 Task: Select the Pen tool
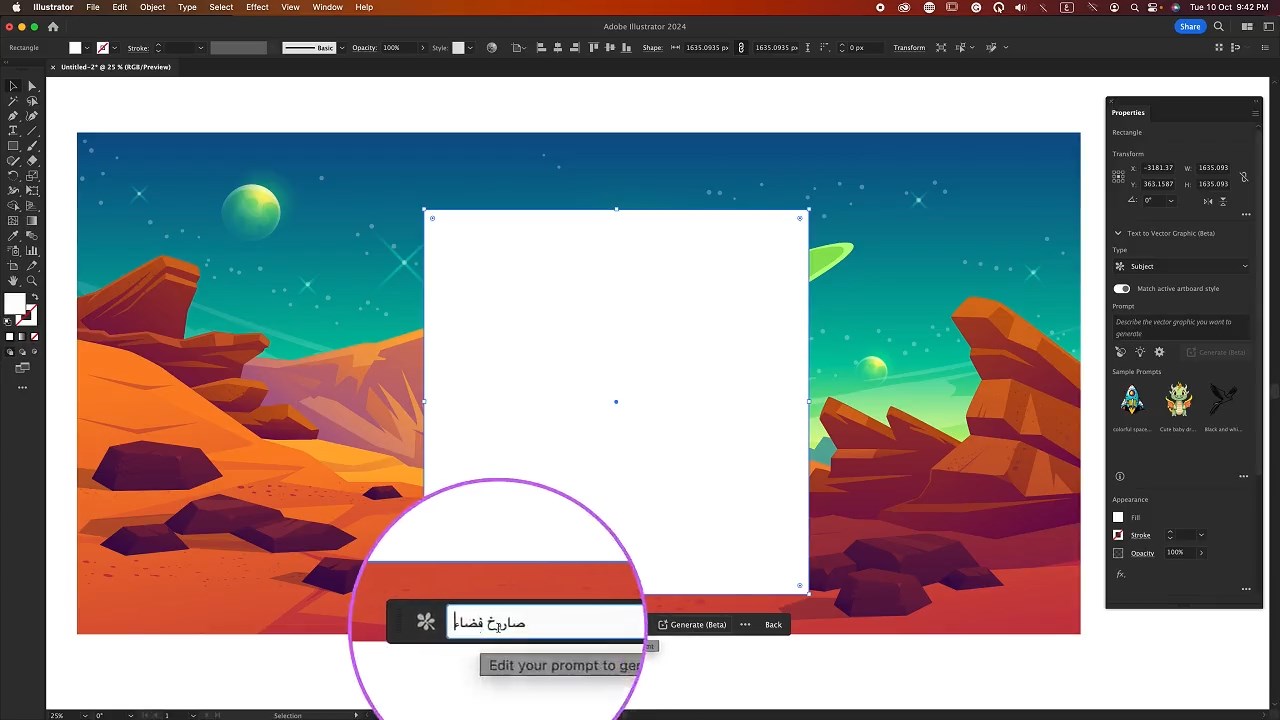(x=13, y=116)
